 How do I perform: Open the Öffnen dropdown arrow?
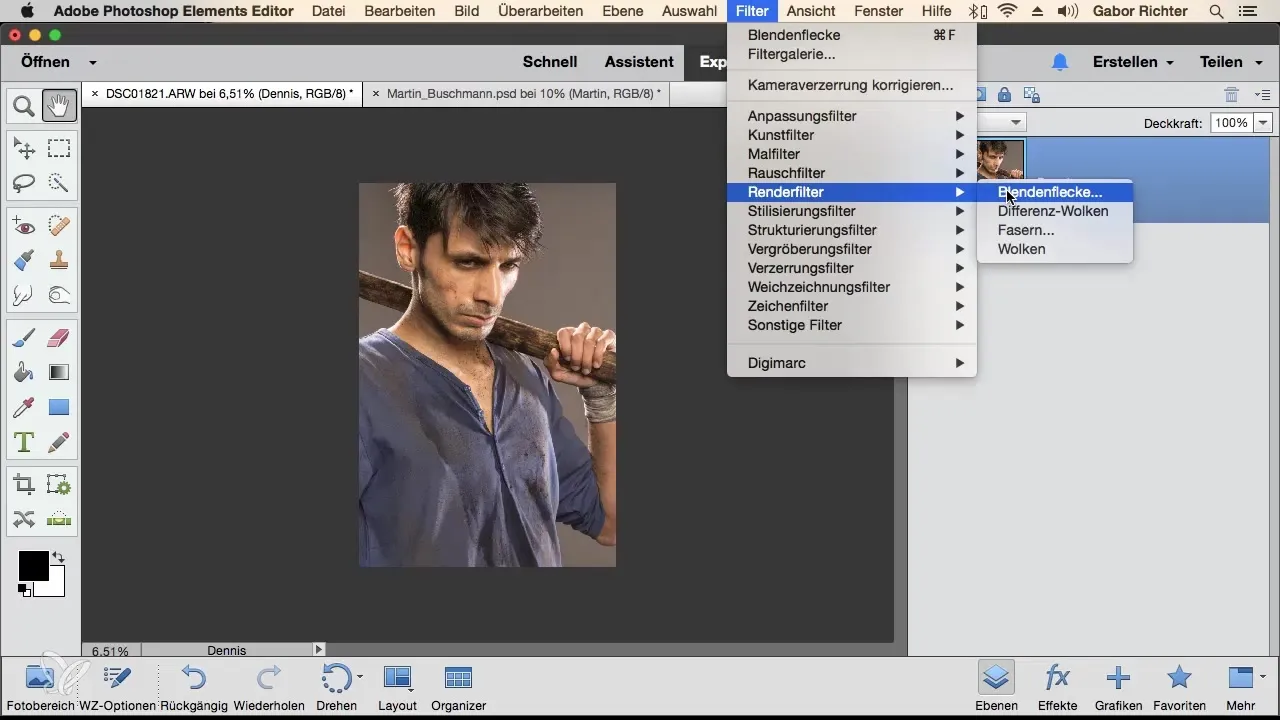point(93,62)
